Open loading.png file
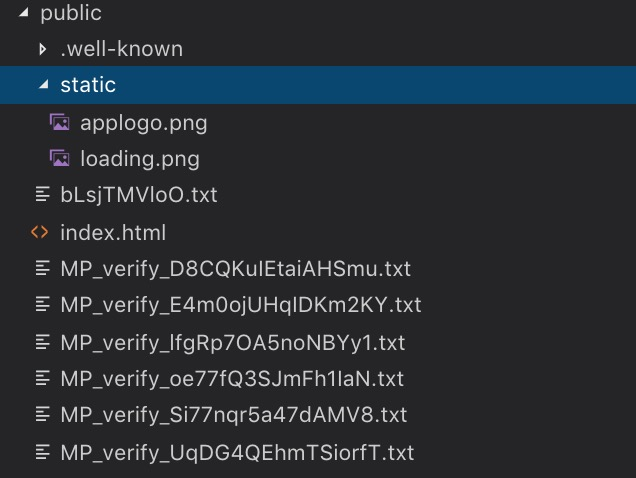Viewport: 636px width, 478px height. [x=140, y=159]
